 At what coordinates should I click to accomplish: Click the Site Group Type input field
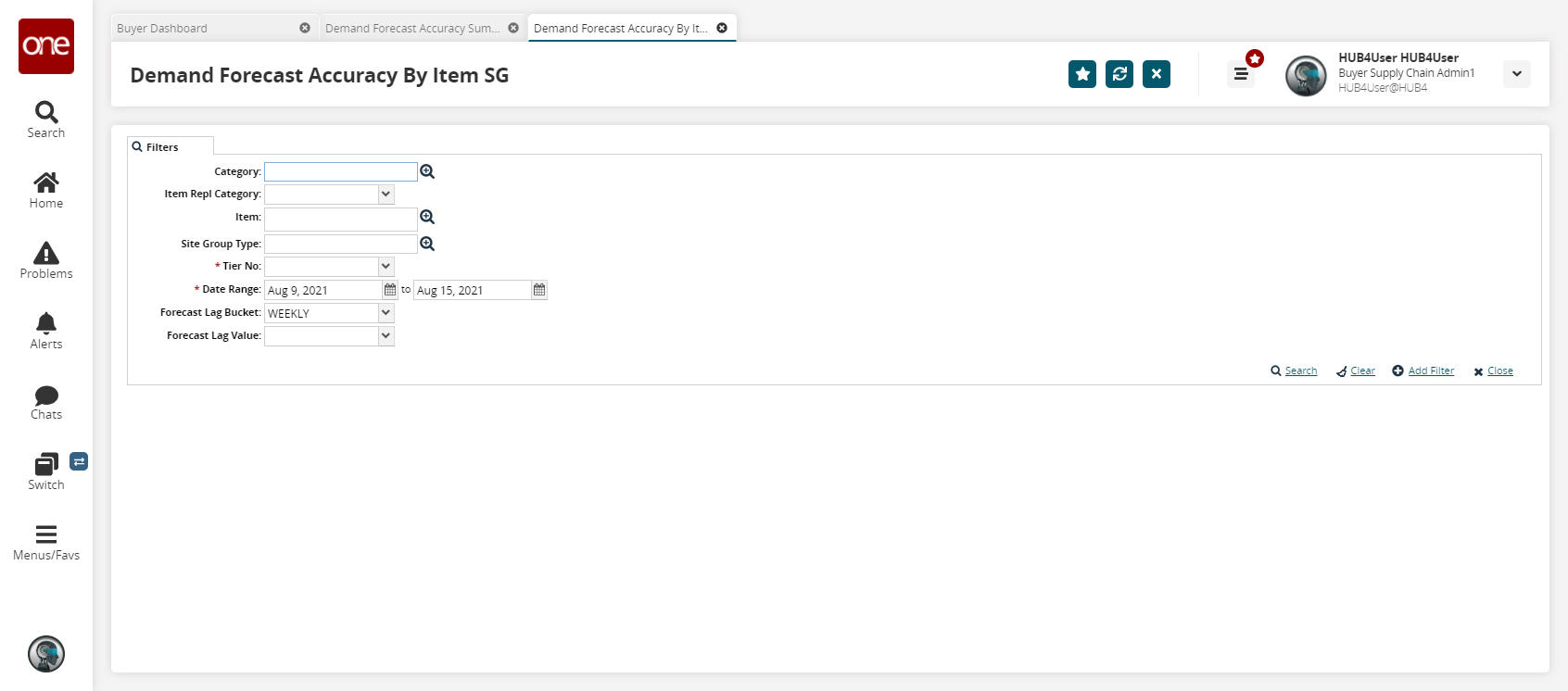pos(341,244)
